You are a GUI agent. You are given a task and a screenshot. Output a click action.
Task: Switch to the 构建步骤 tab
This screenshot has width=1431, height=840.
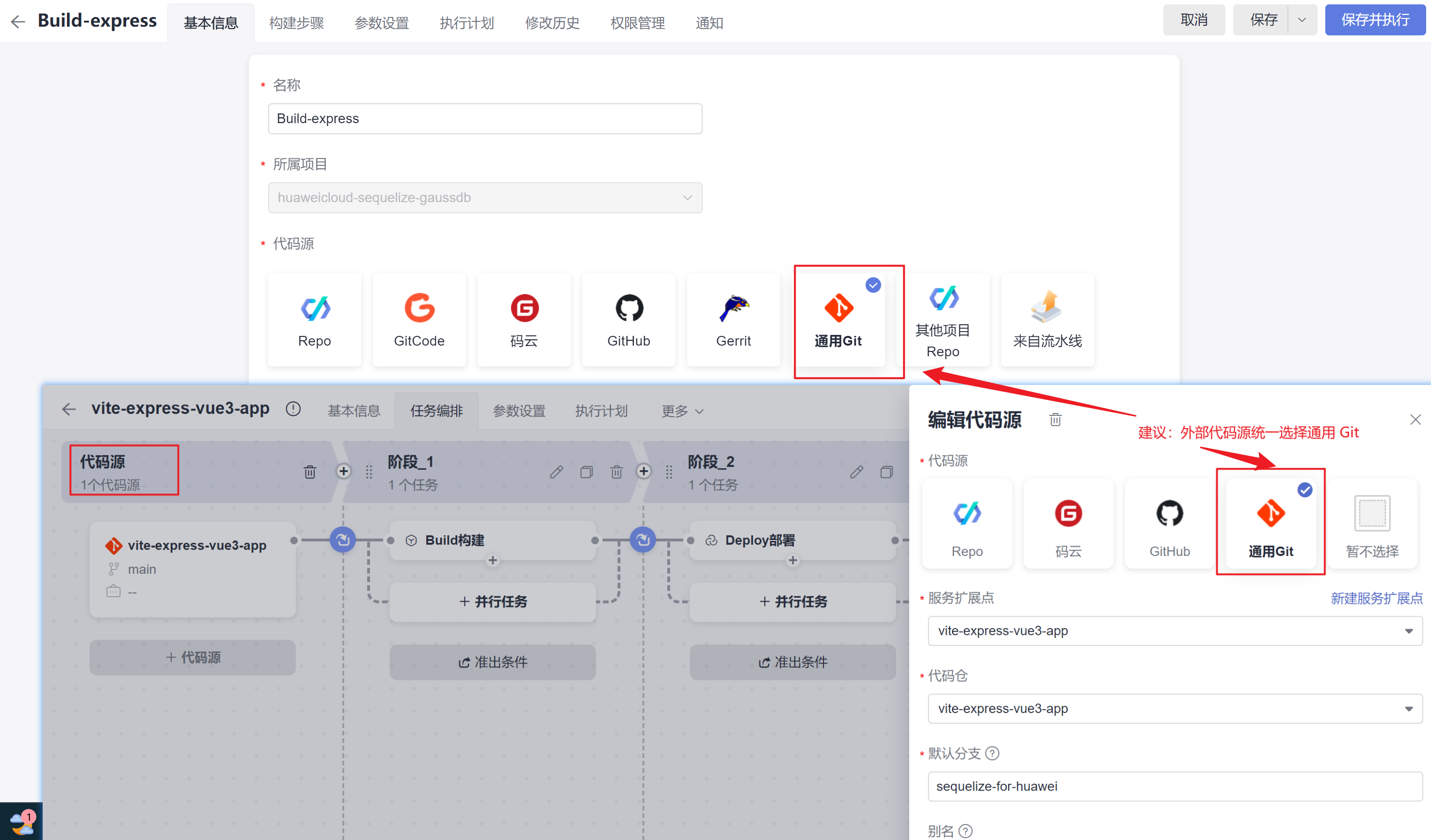click(296, 23)
